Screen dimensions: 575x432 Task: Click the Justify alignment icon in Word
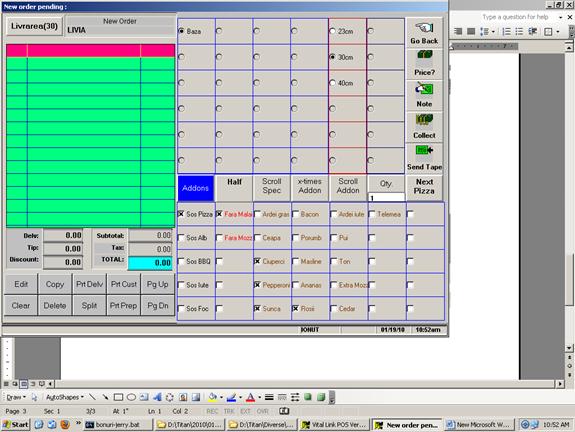(471, 32)
